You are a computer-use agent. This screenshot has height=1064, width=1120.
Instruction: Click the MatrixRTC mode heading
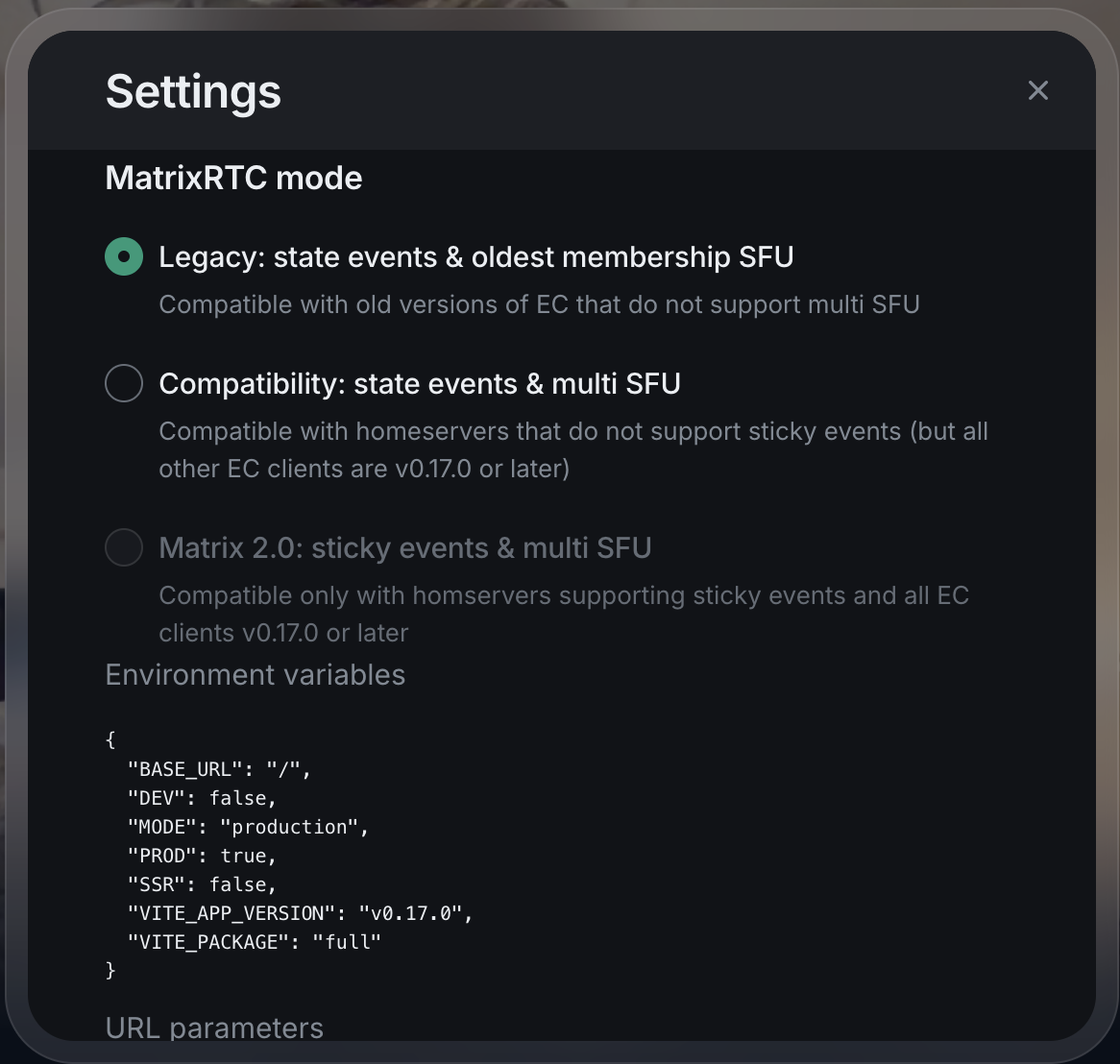pos(233,178)
